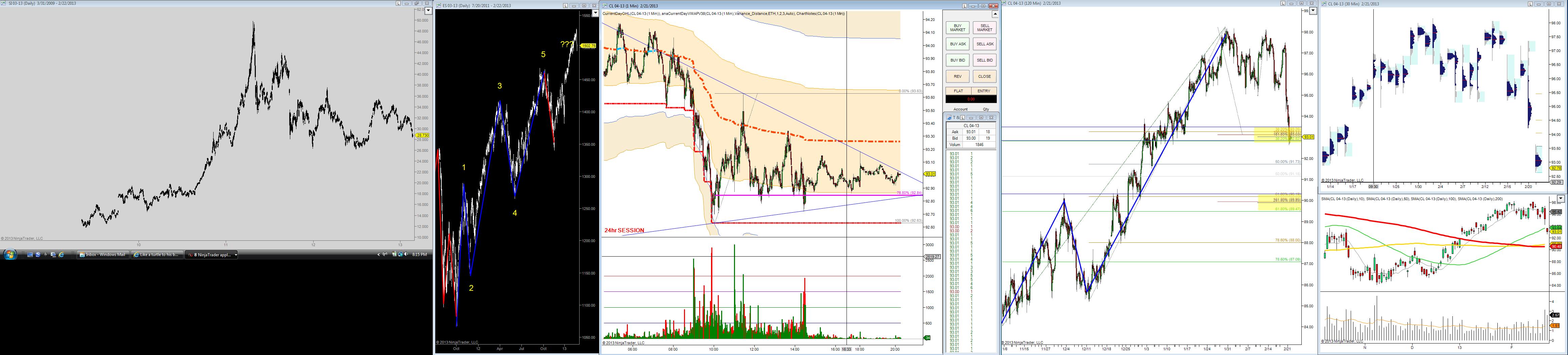Viewport: 1568px width, 355px height.
Task: Switch to the 'Like a turtle' browser taskbar button
Action: click(x=156, y=255)
